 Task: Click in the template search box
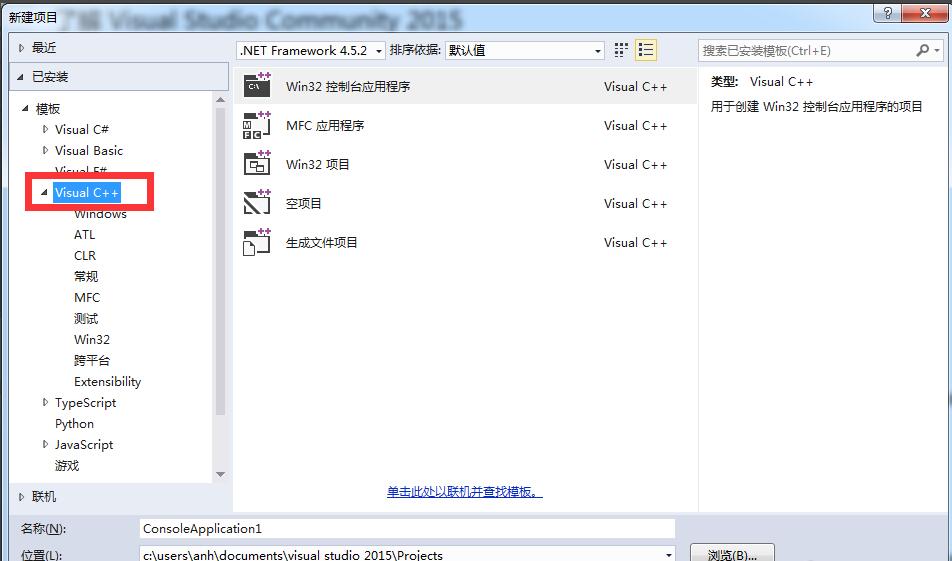pos(806,50)
